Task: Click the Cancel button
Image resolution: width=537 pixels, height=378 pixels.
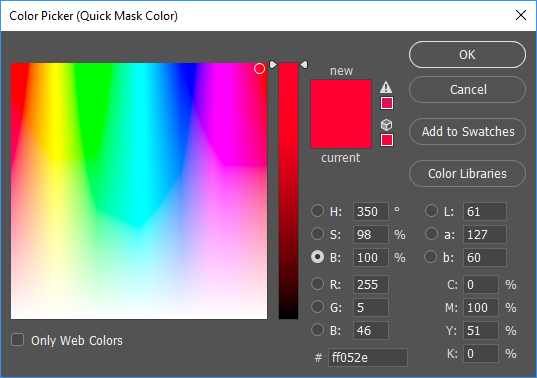Action: point(467,90)
